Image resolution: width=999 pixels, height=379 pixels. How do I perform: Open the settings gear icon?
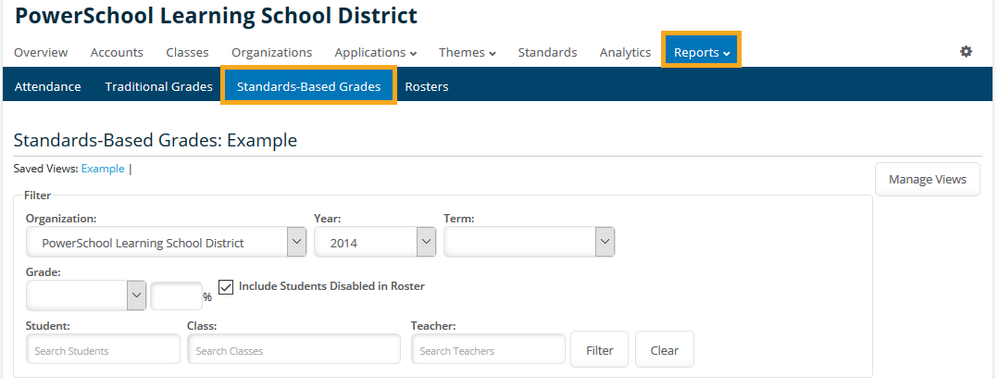[x=966, y=52]
